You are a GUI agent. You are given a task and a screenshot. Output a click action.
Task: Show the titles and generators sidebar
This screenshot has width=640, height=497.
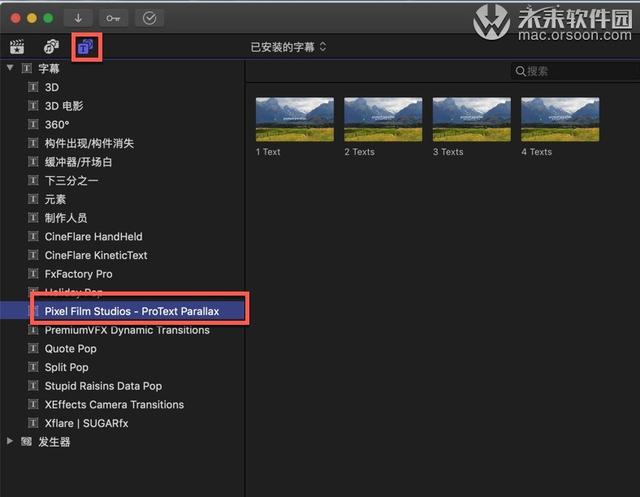[x=86, y=47]
